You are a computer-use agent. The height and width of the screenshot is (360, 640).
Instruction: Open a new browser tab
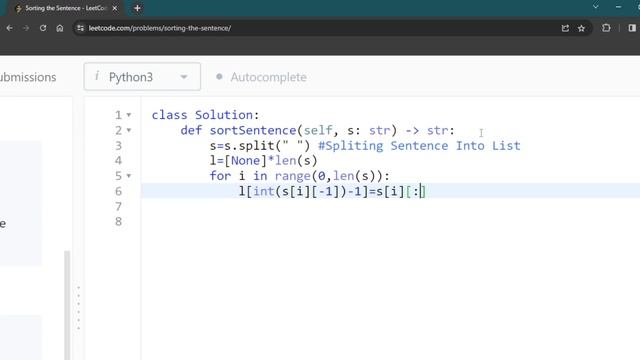pyautogui.click(x=137, y=8)
